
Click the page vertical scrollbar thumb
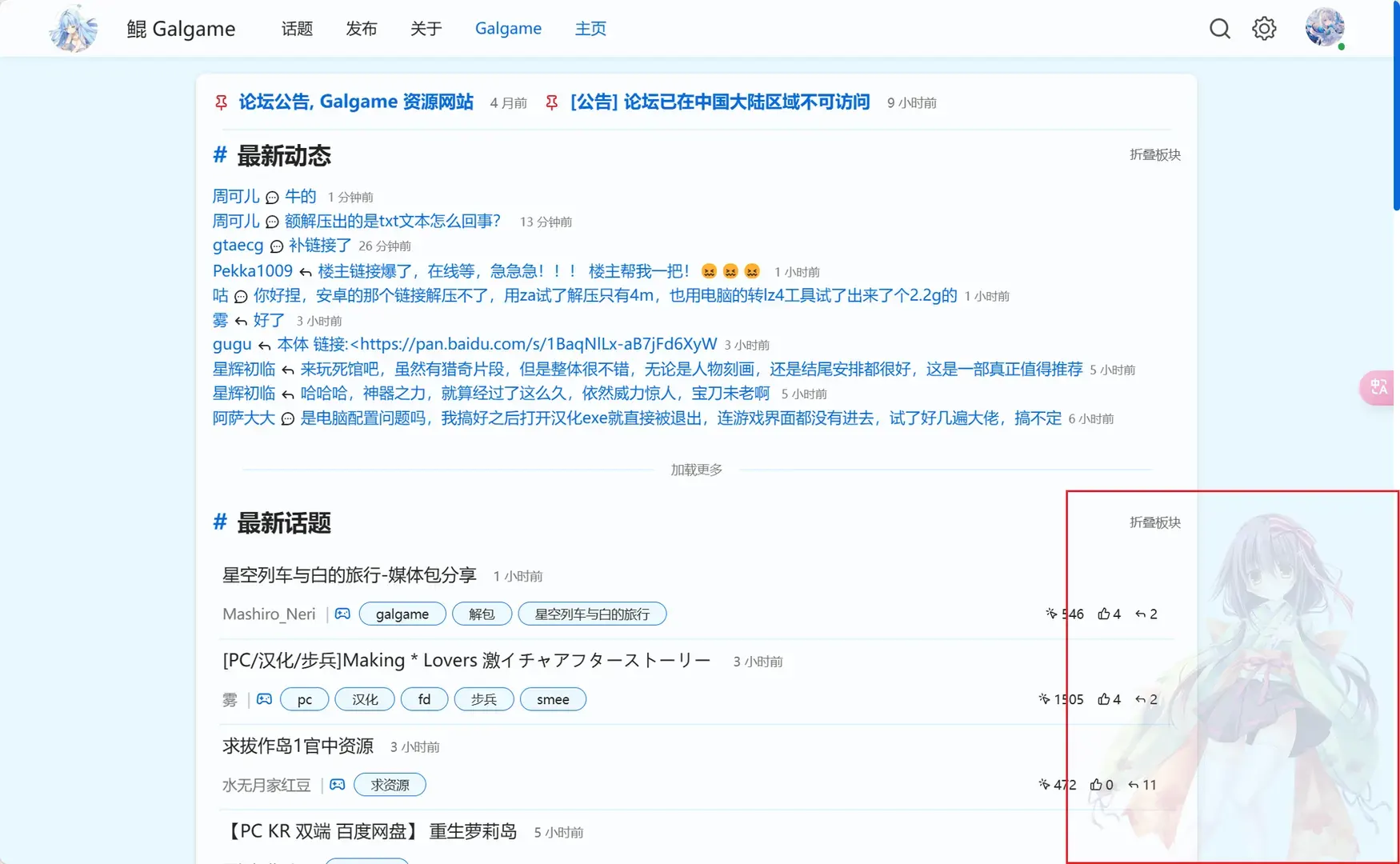coord(1396,105)
